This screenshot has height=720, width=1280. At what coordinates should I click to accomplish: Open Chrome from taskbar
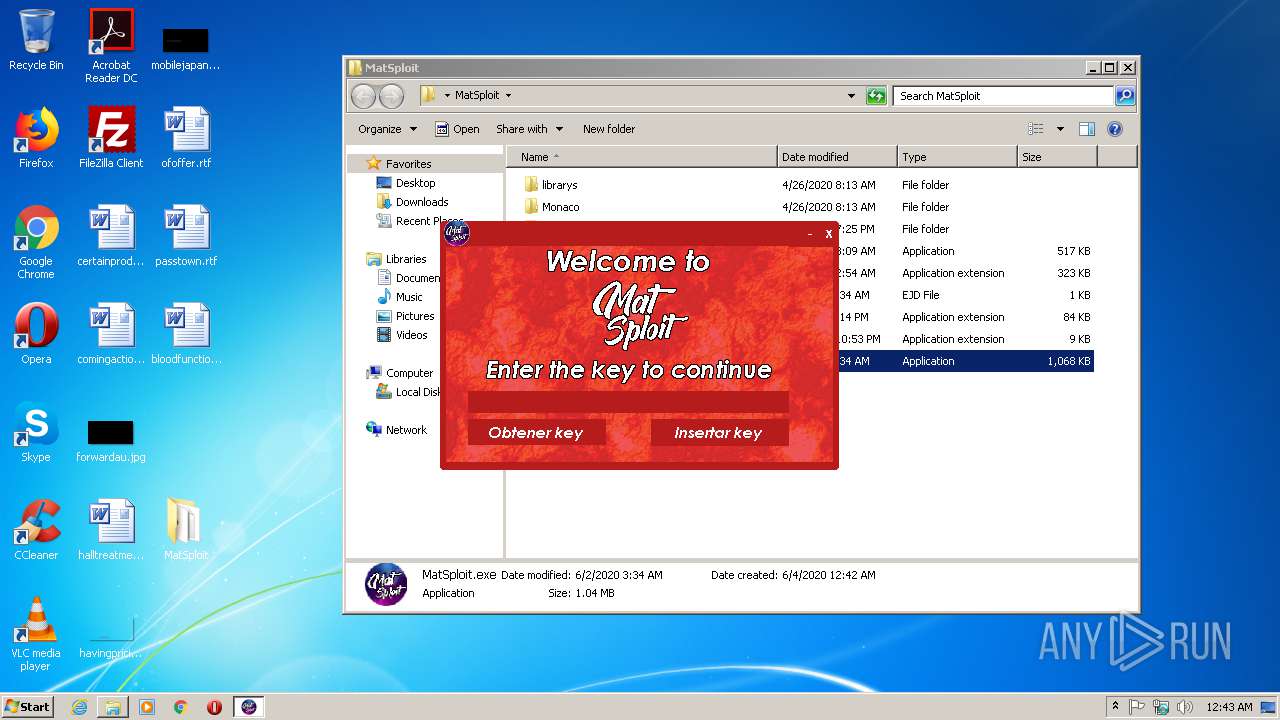pyautogui.click(x=180, y=707)
